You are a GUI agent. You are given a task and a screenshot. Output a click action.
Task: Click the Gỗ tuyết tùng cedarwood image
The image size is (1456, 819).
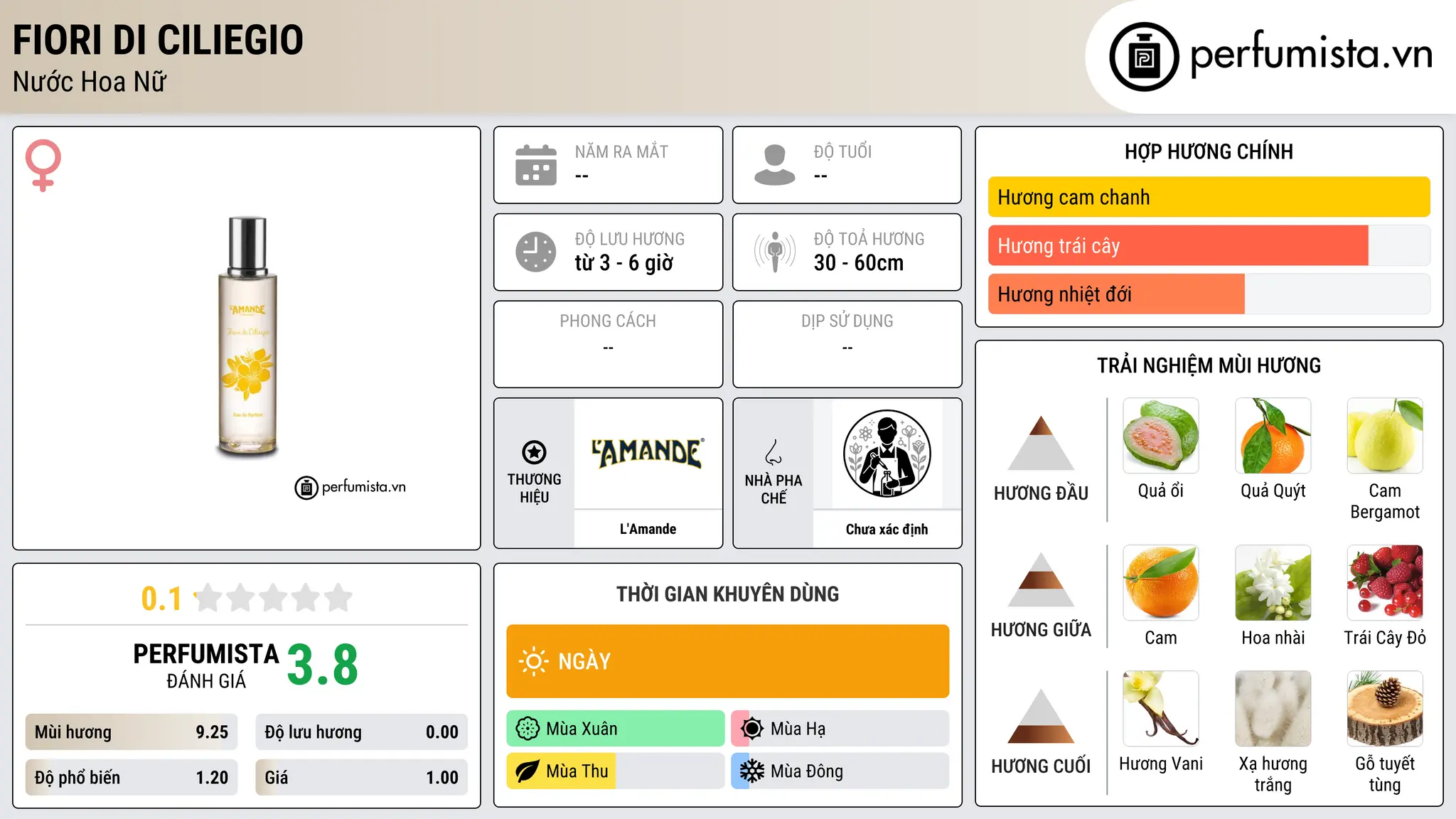click(x=1385, y=709)
